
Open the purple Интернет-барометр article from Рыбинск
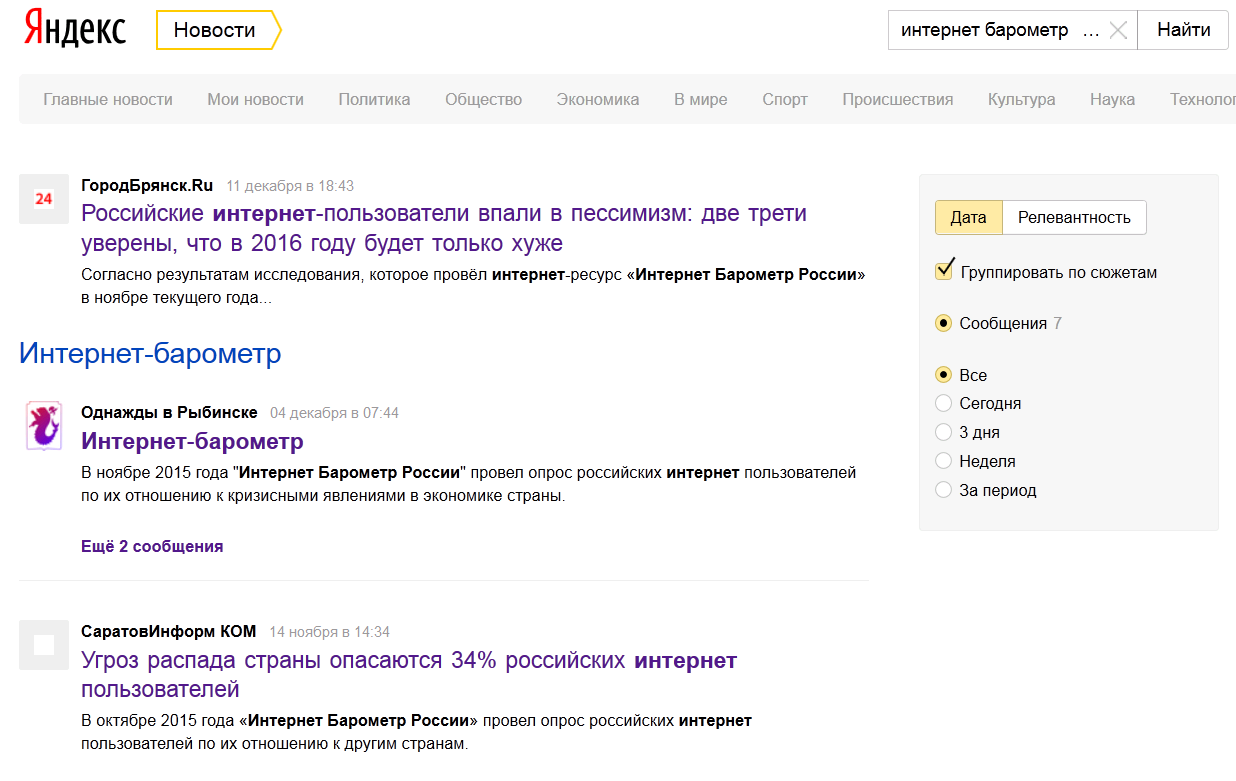click(x=192, y=441)
